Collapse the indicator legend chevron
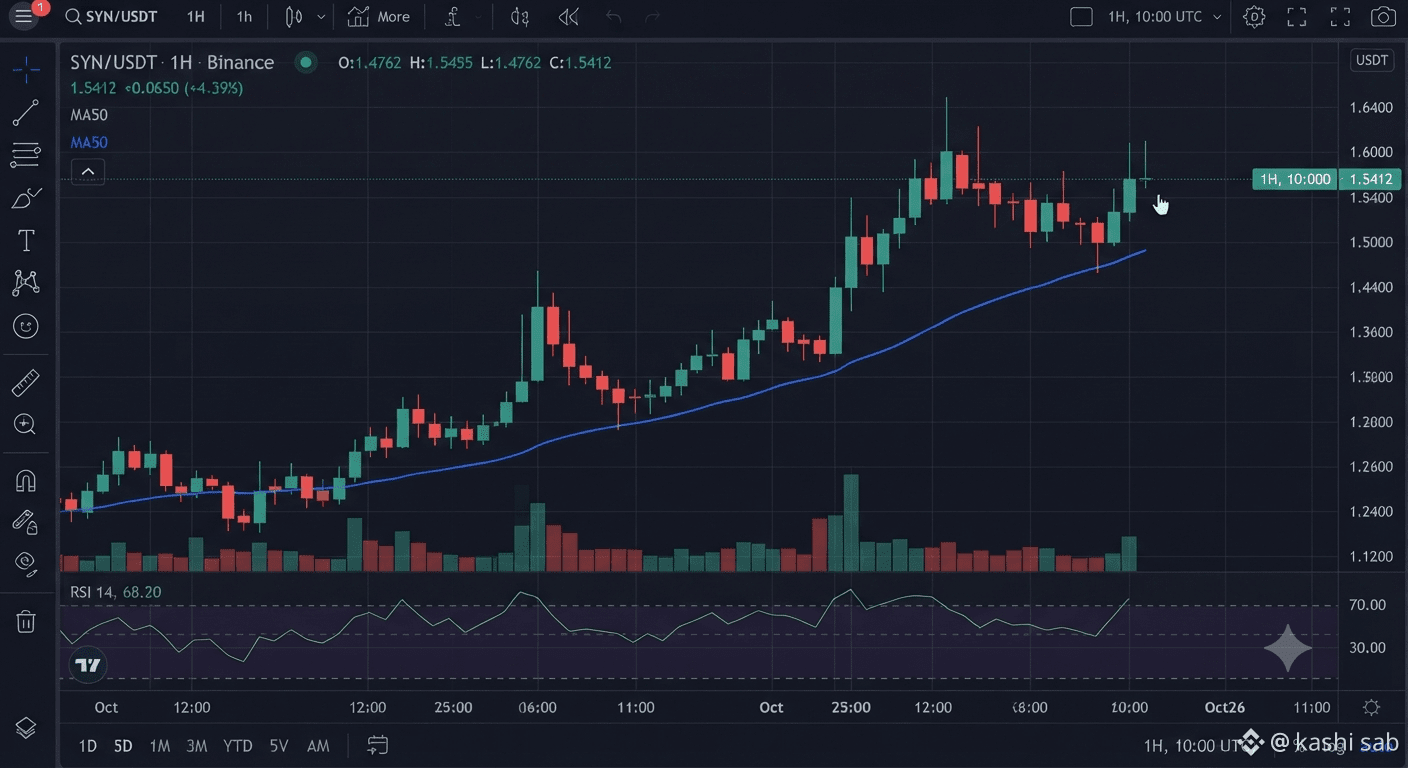The image size is (1408, 768). point(88,172)
